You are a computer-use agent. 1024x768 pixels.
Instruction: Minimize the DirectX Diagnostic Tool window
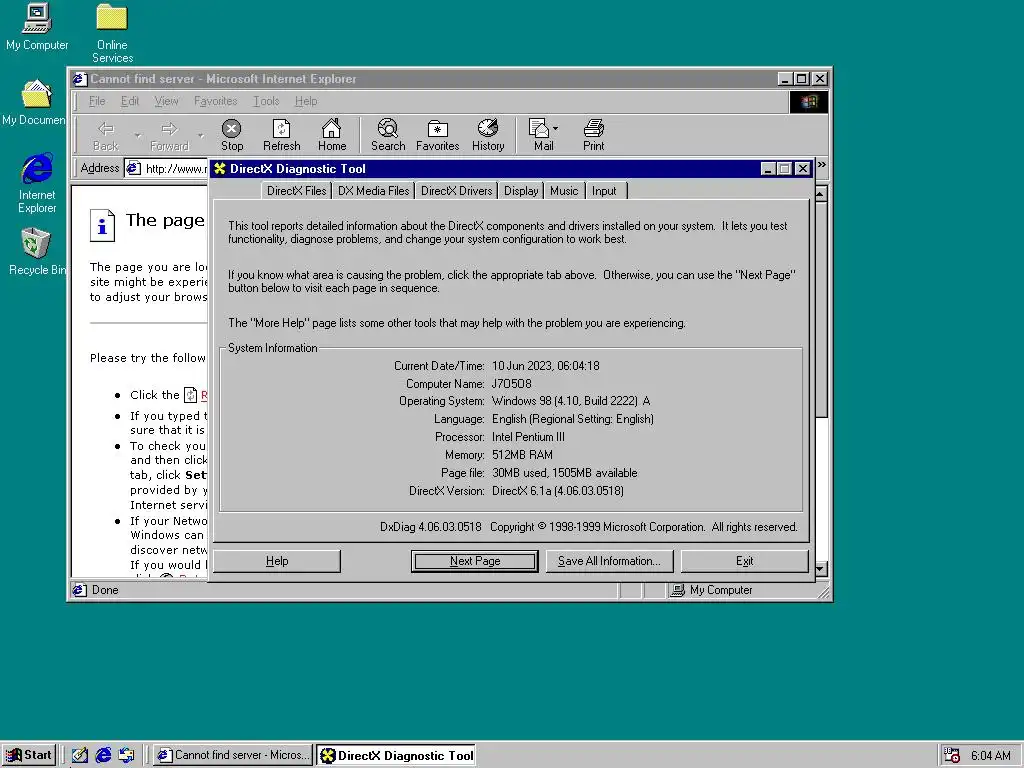click(768, 169)
